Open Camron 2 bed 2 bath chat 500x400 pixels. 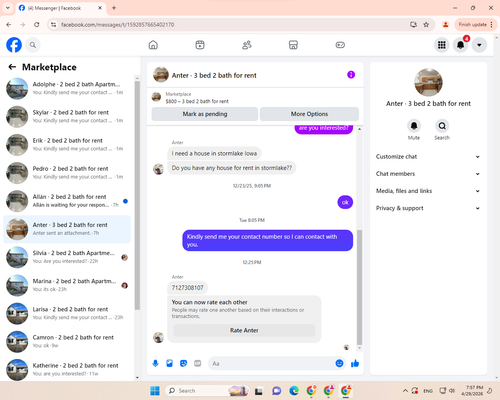(x=67, y=341)
